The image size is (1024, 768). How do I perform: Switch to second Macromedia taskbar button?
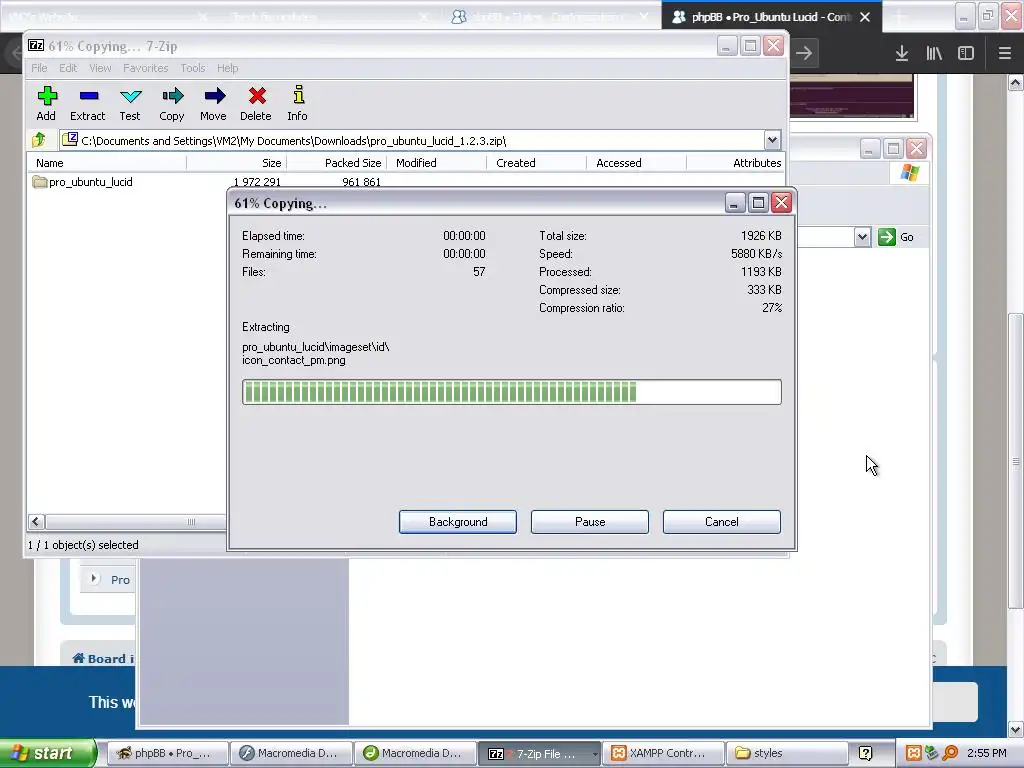(x=415, y=753)
